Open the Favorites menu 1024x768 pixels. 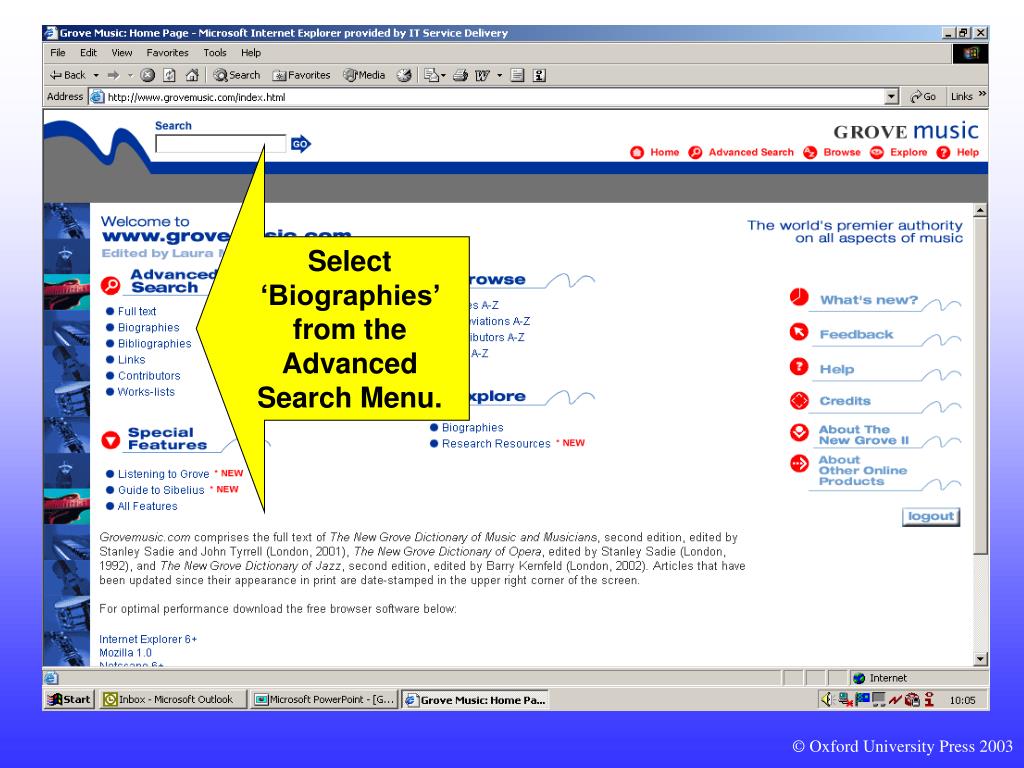pyautogui.click(x=167, y=53)
